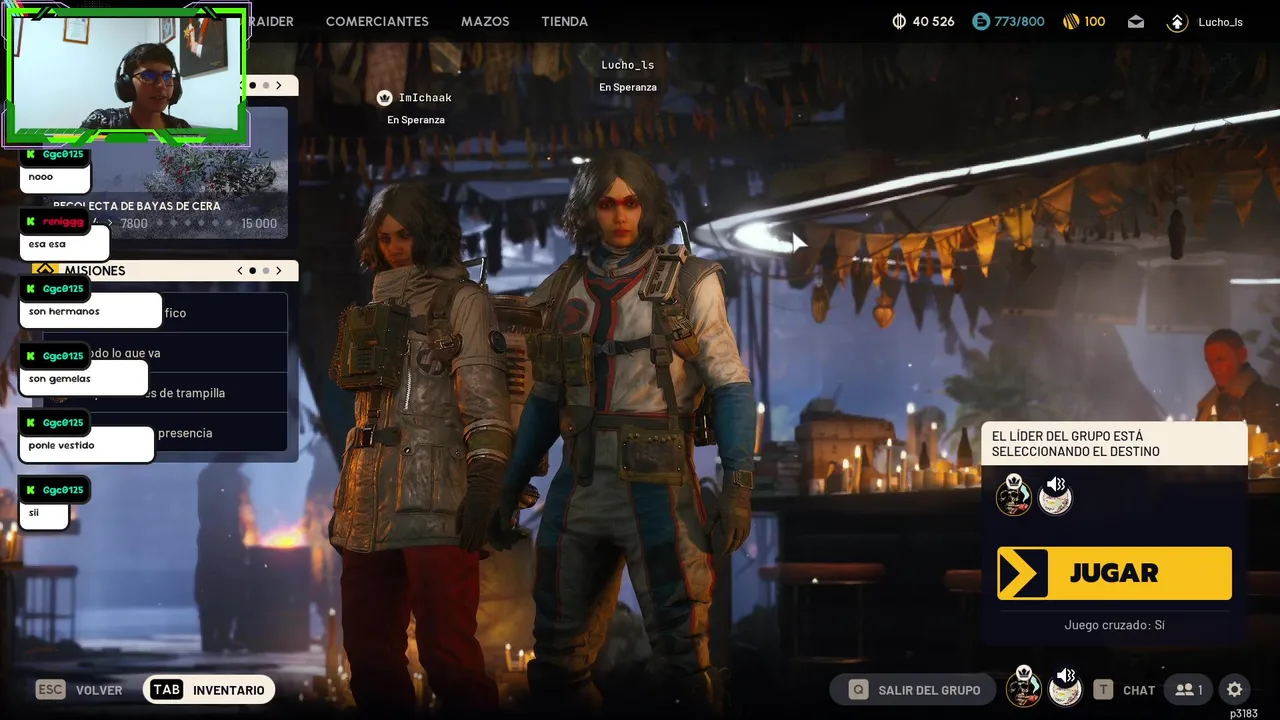The height and width of the screenshot is (720, 1280).
Task: Open the Comerciantes tab
Action: click(x=377, y=21)
